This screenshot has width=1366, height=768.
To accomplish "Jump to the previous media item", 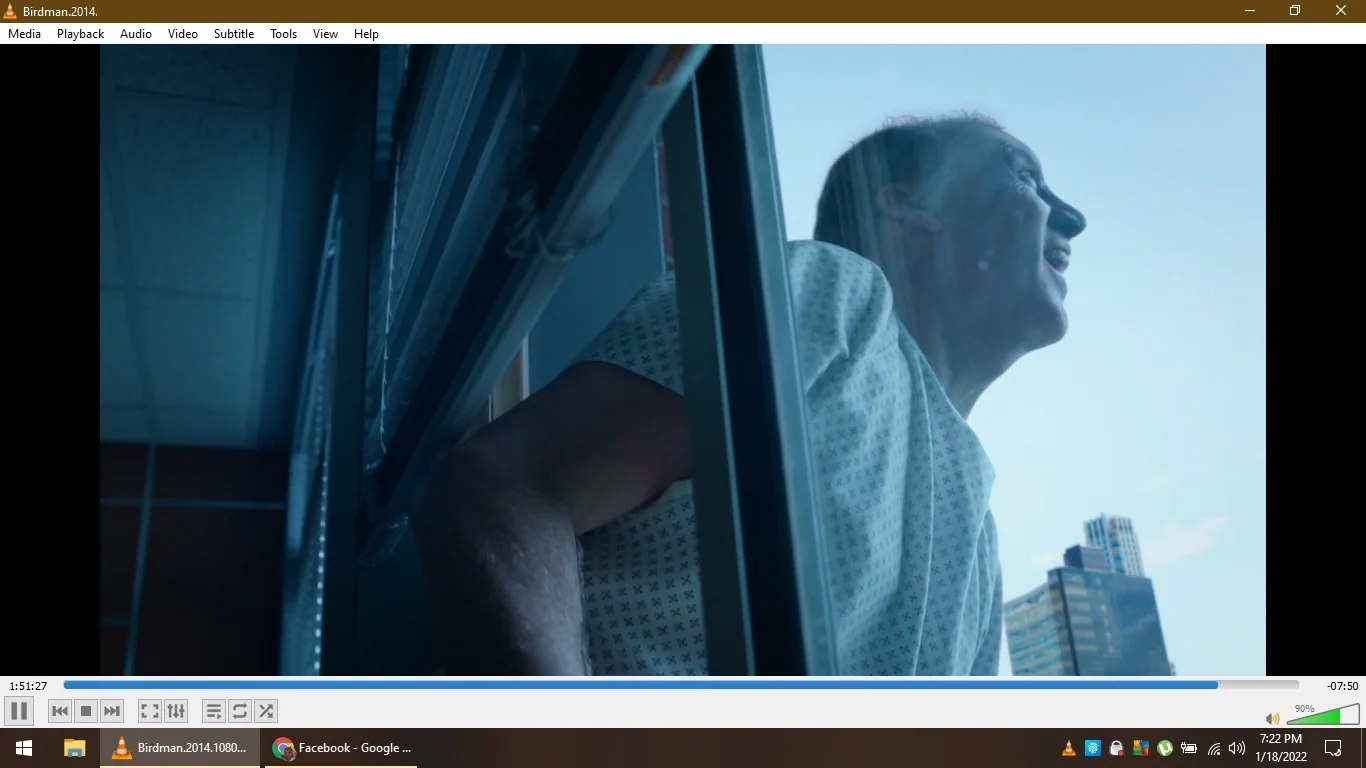I will coord(60,711).
